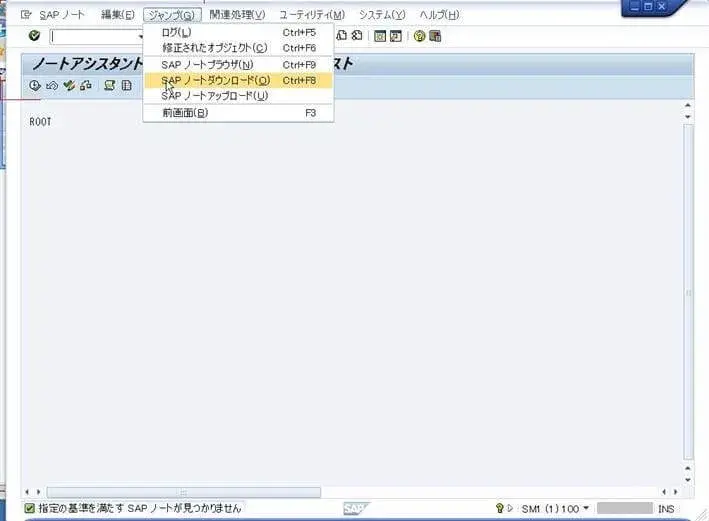The height and width of the screenshot is (521, 709).
Task: Select SAP ノートダウンロード(O) entry
Action: 238,81
